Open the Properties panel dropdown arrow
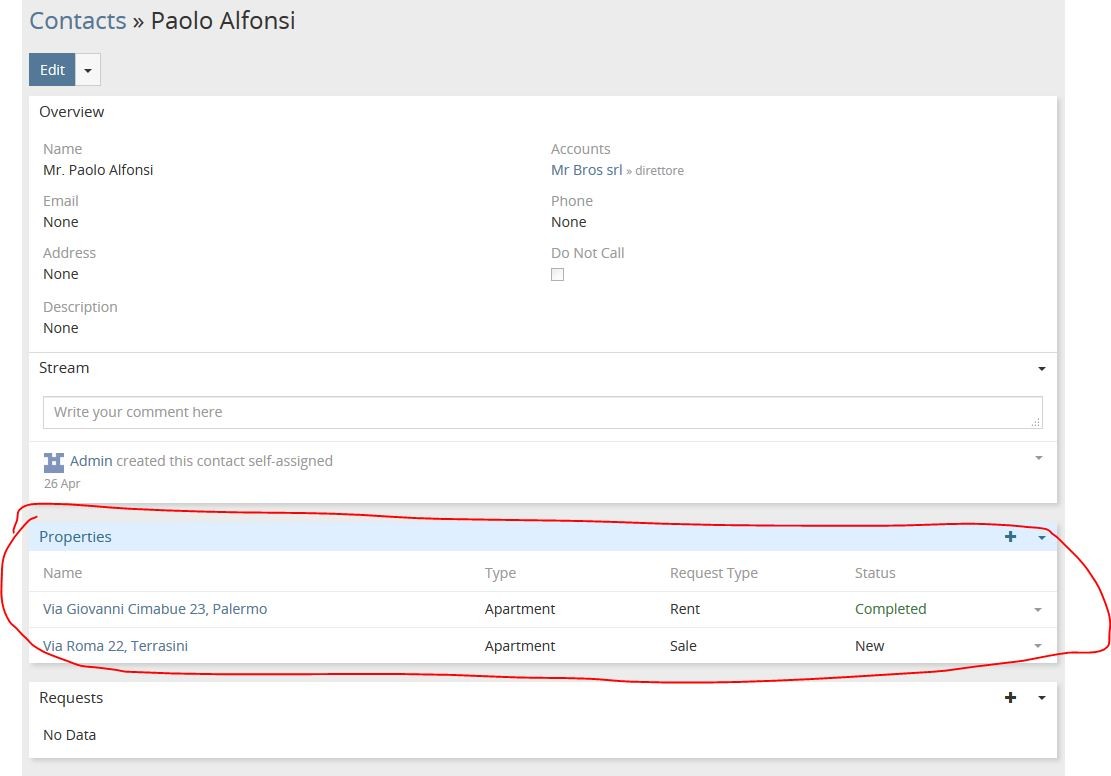The width and height of the screenshot is (1111, 776). [1041, 538]
